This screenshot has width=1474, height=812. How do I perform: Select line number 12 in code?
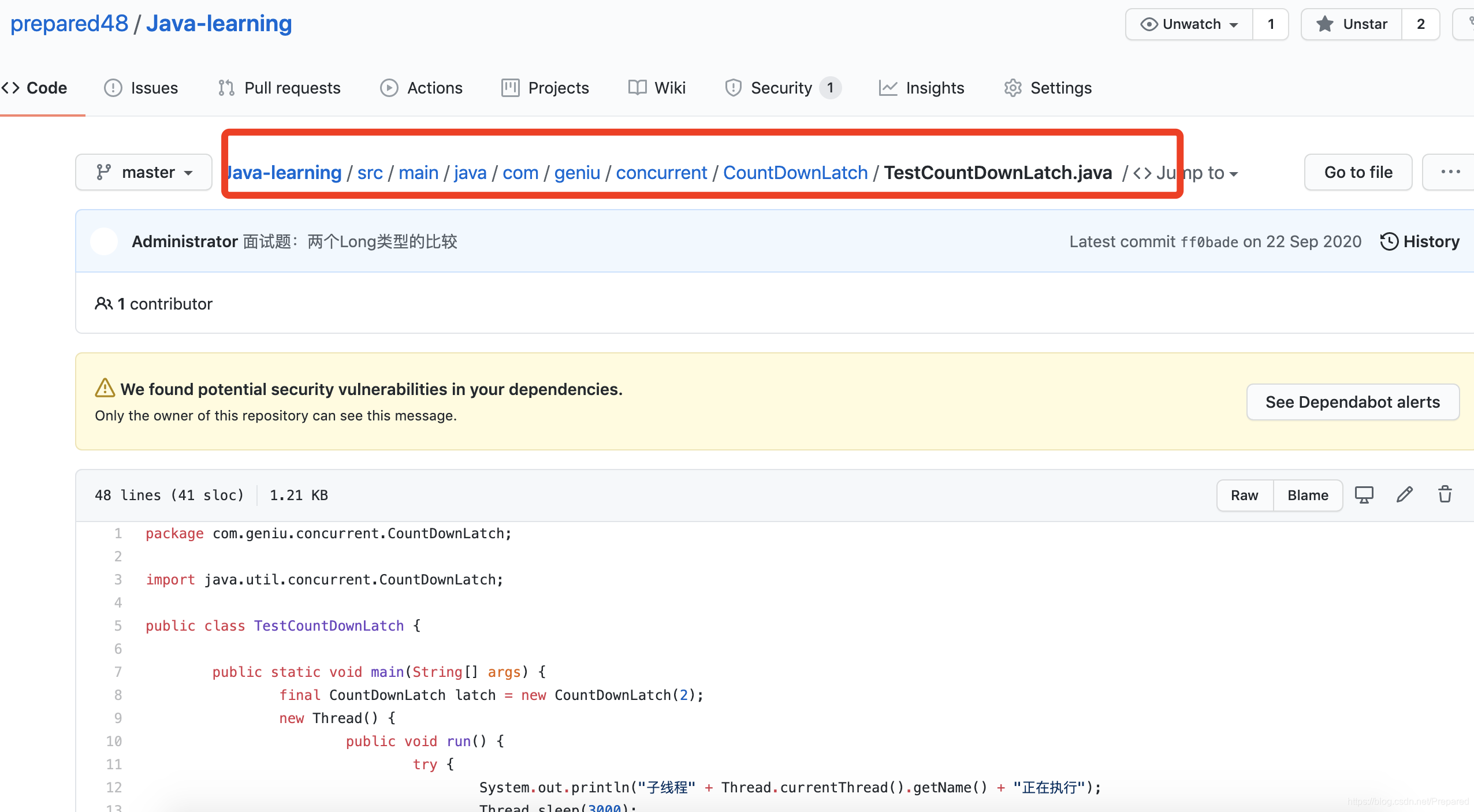114,788
